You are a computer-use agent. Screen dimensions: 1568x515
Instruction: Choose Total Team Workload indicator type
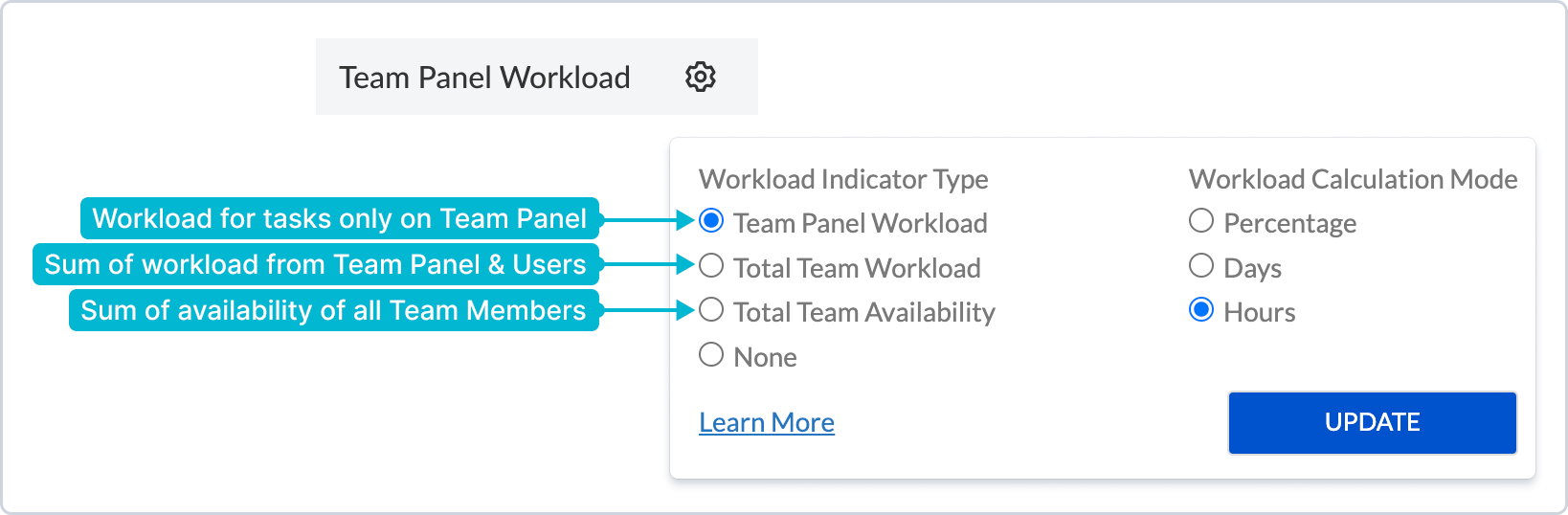tap(711, 265)
